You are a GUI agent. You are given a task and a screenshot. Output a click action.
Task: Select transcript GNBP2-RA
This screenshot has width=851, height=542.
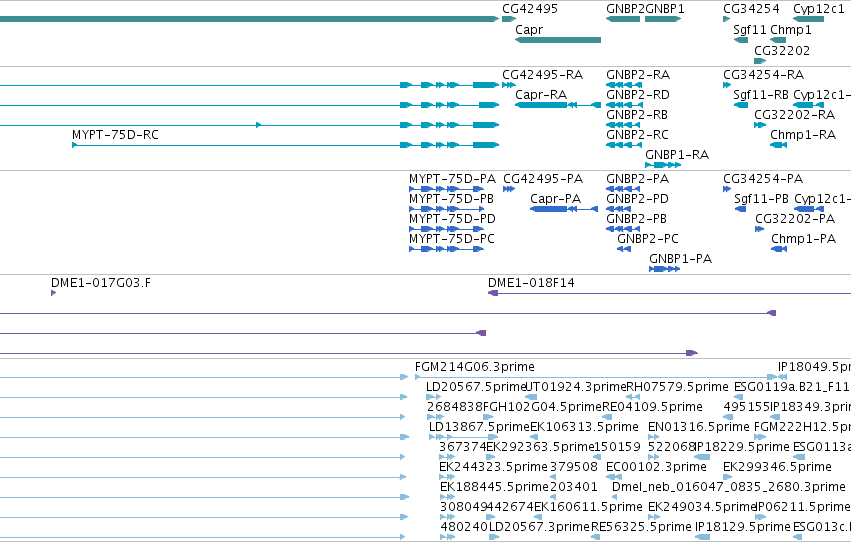point(638,74)
